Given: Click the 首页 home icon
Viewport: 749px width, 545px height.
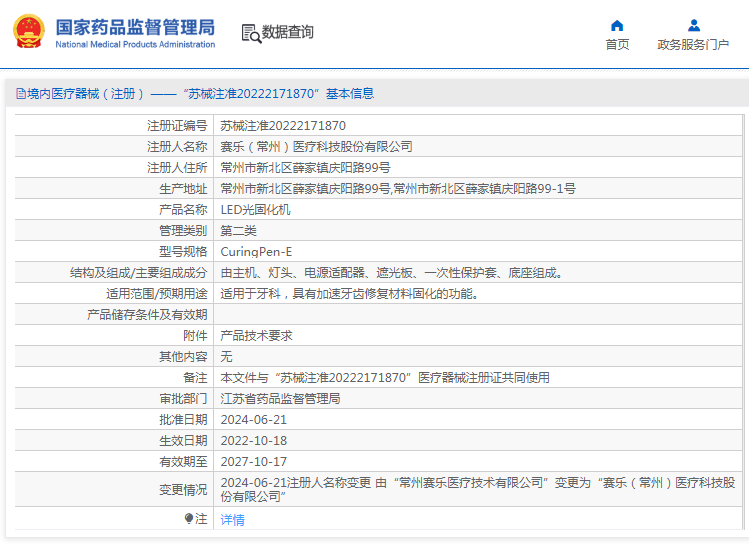Looking at the screenshot, I should pos(617,25).
